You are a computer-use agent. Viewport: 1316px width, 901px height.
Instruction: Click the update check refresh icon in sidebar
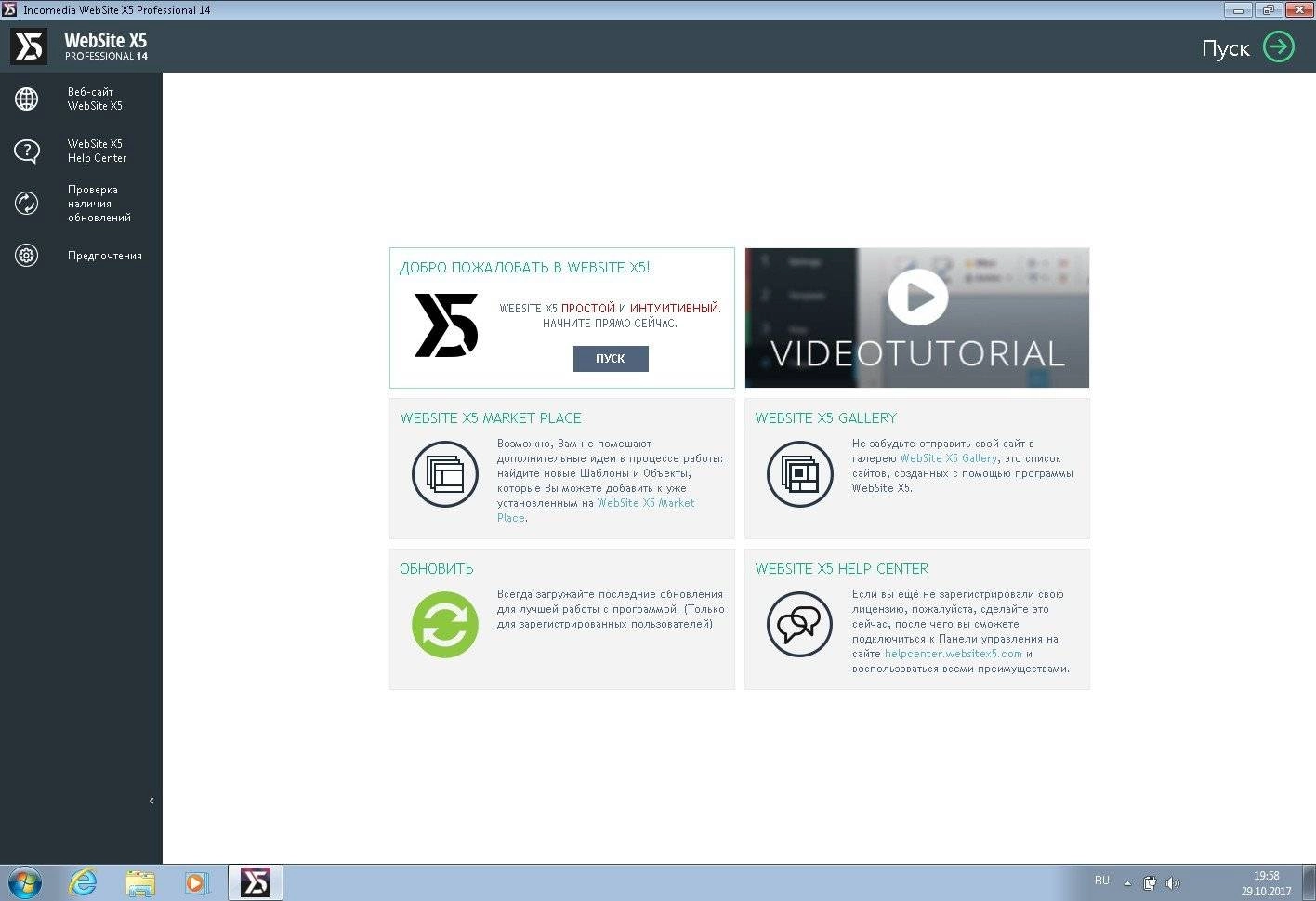click(27, 203)
